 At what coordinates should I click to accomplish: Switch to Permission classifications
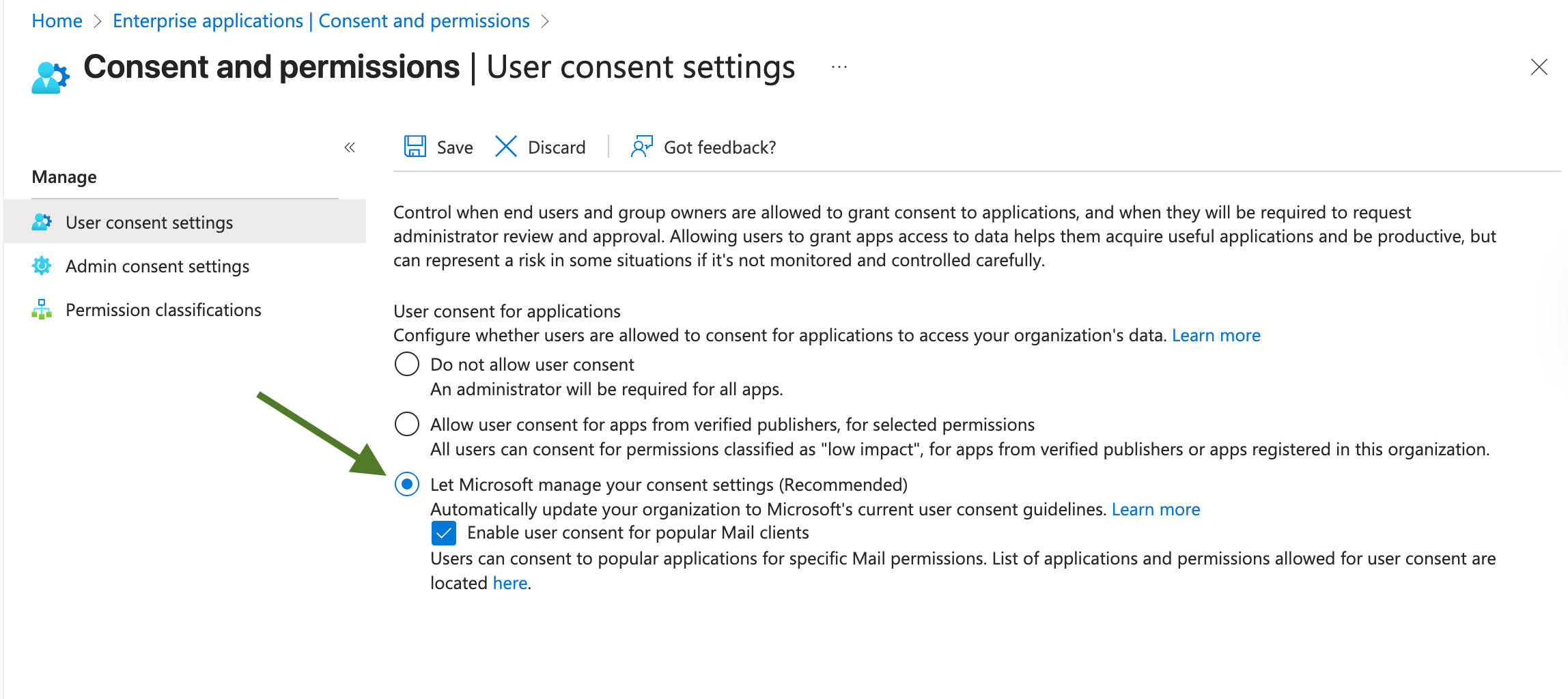(163, 309)
